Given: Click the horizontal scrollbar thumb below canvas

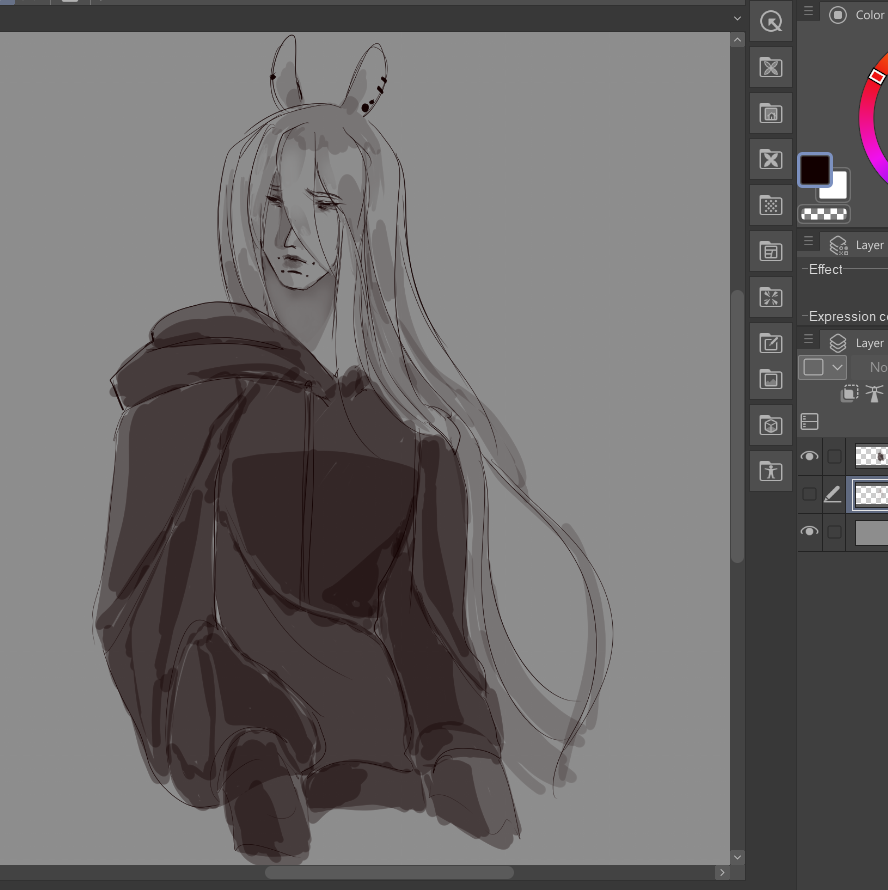Looking at the screenshot, I should point(389,872).
